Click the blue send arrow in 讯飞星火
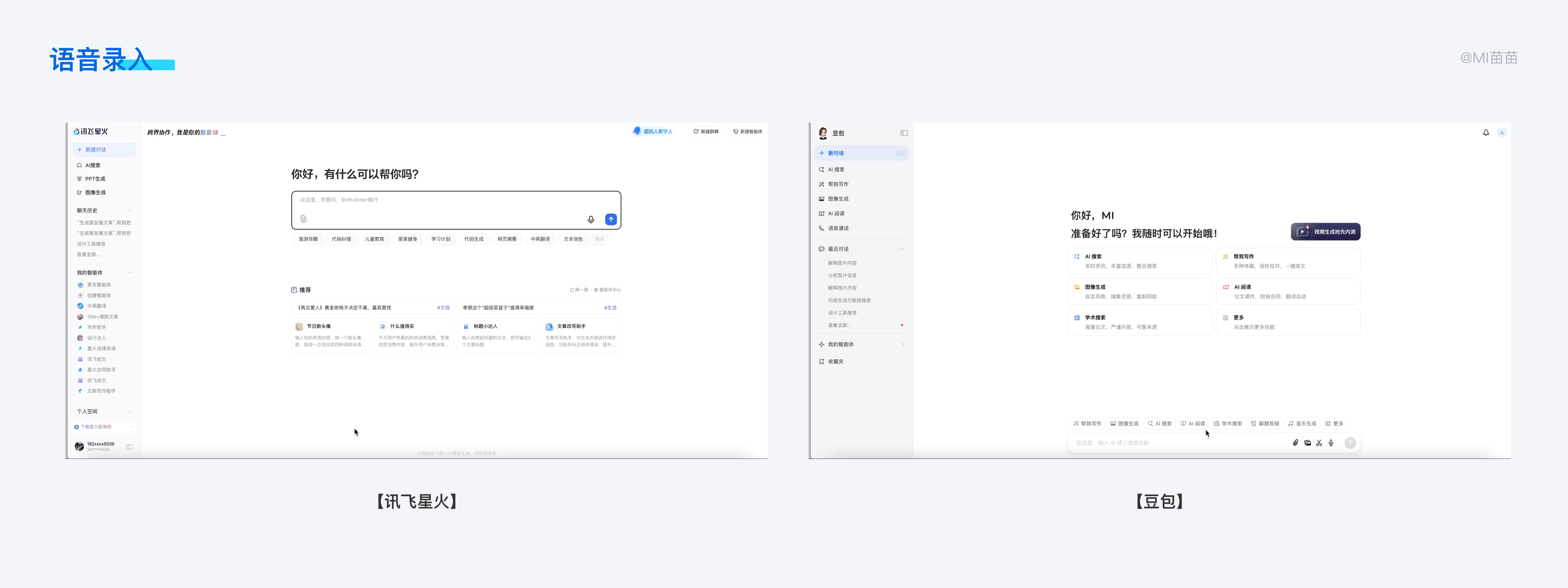This screenshot has width=1568, height=588. tap(610, 219)
